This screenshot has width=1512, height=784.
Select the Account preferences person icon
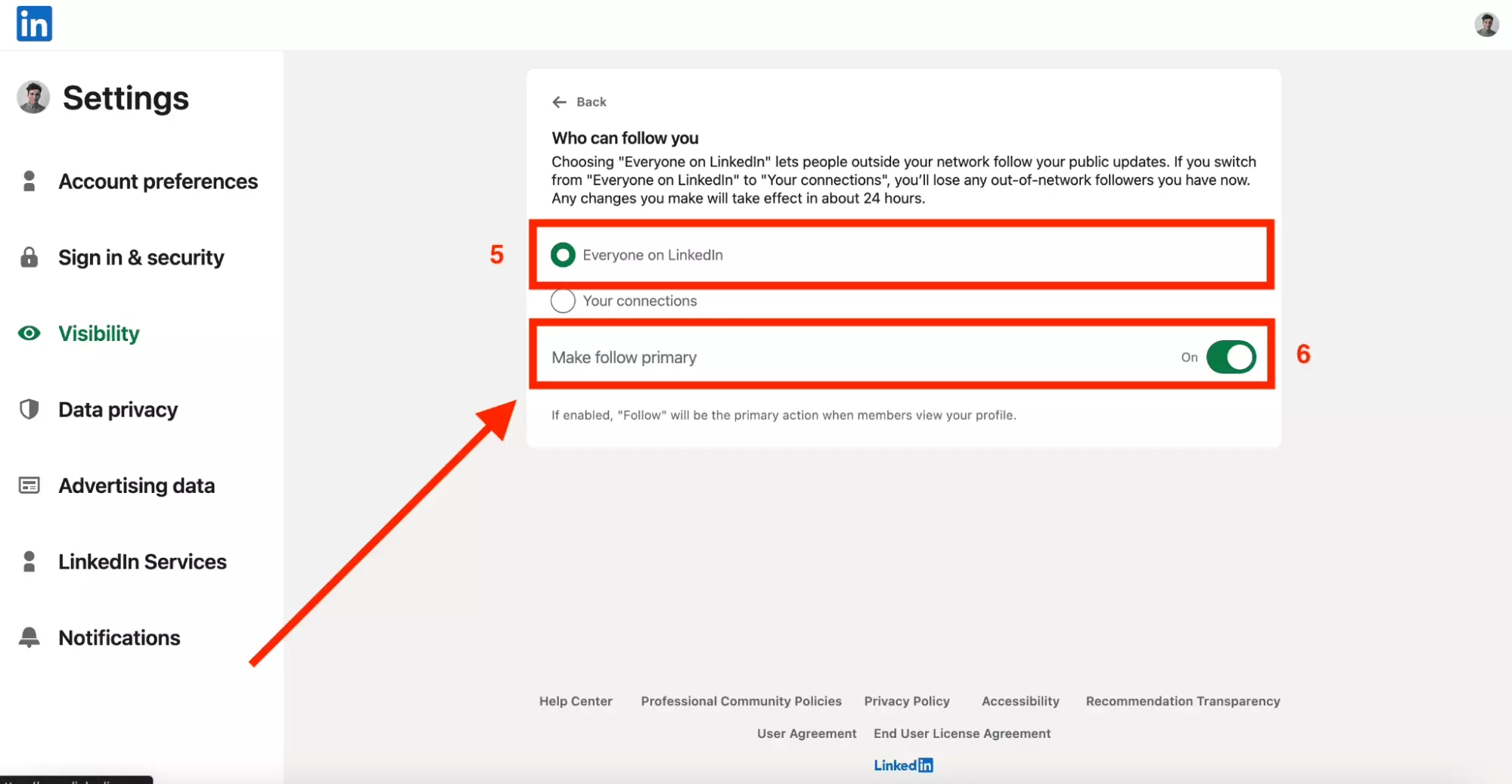pos(29,181)
